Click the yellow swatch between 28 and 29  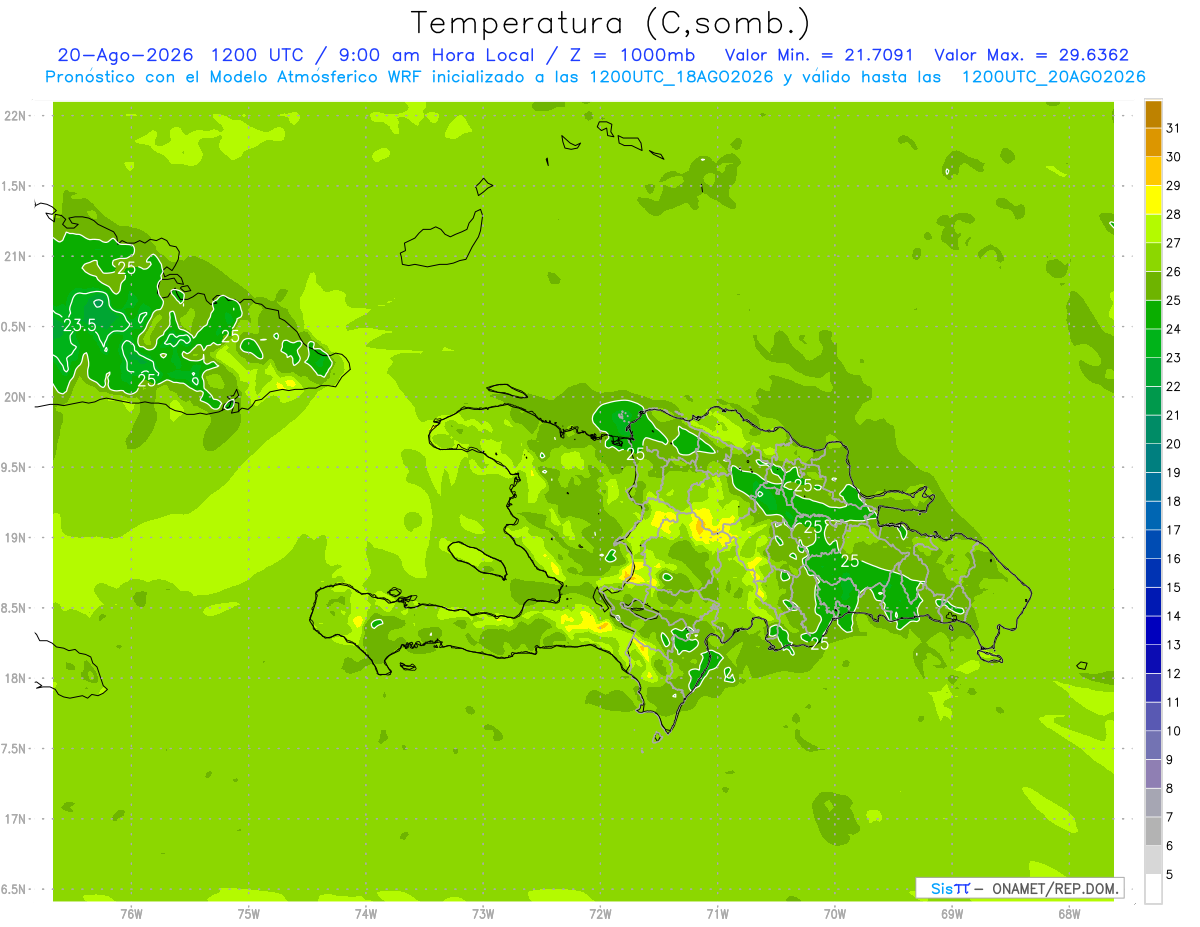click(x=1153, y=200)
